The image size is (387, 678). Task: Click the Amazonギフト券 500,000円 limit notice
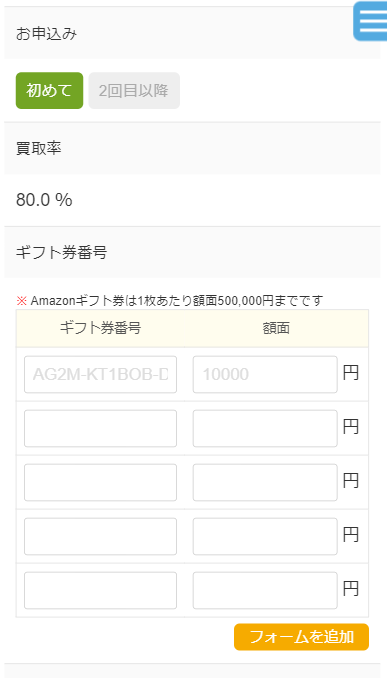pos(170,300)
